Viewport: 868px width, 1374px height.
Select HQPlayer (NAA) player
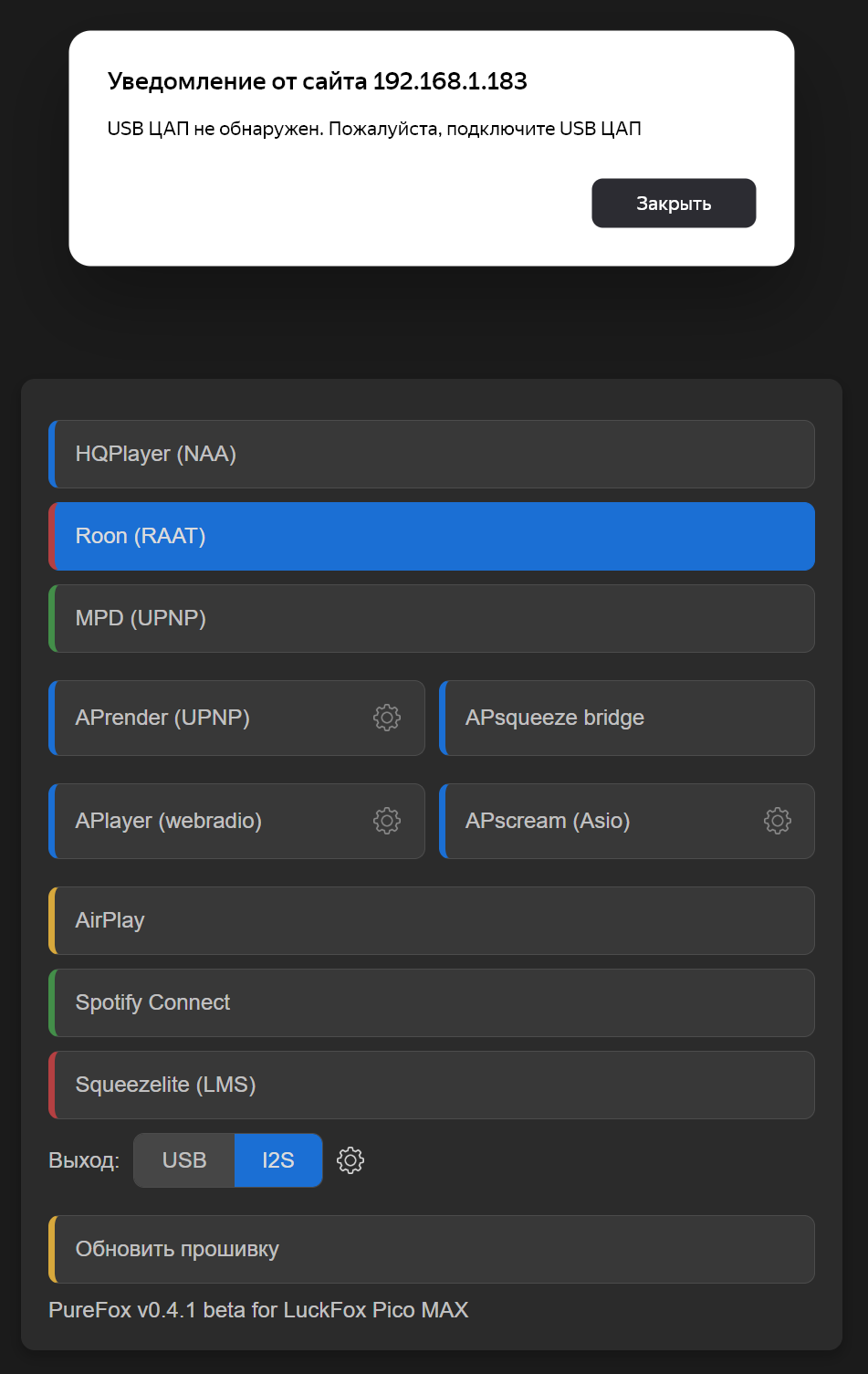click(431, 454)
